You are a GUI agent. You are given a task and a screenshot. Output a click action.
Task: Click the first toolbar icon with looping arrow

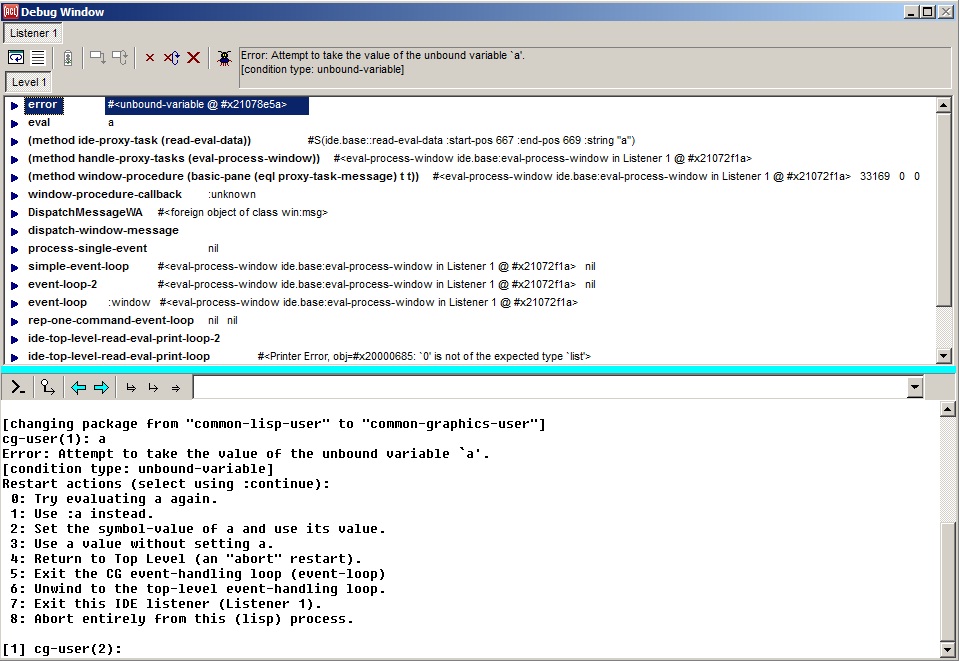pos(16,58)
